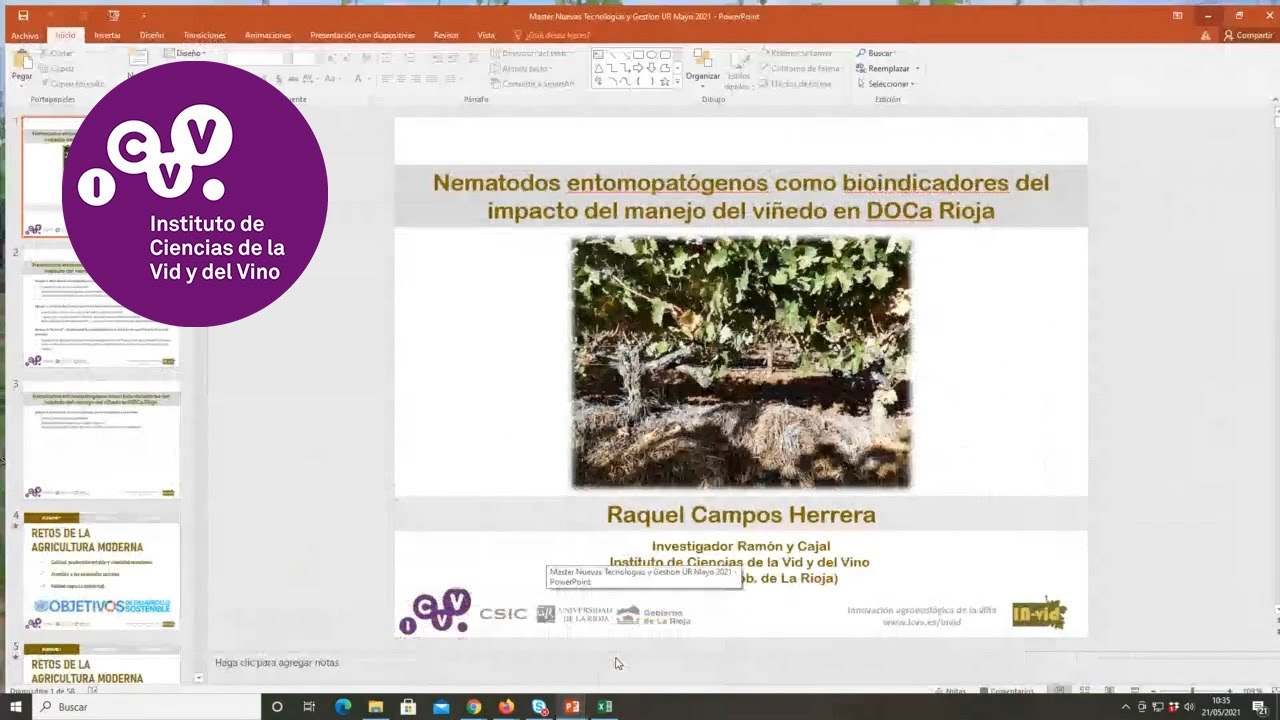Open the notification center icon
The width and height of the screenshot is (1280, 720).
[1261, 707]
